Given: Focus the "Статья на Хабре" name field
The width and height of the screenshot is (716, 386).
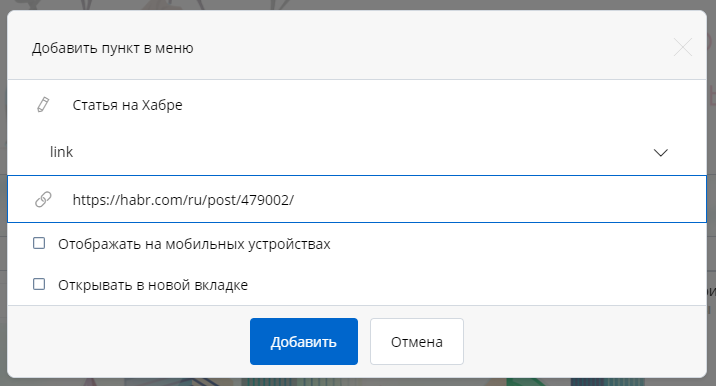Looking at the screenshot, I should (x=357, y=105).
